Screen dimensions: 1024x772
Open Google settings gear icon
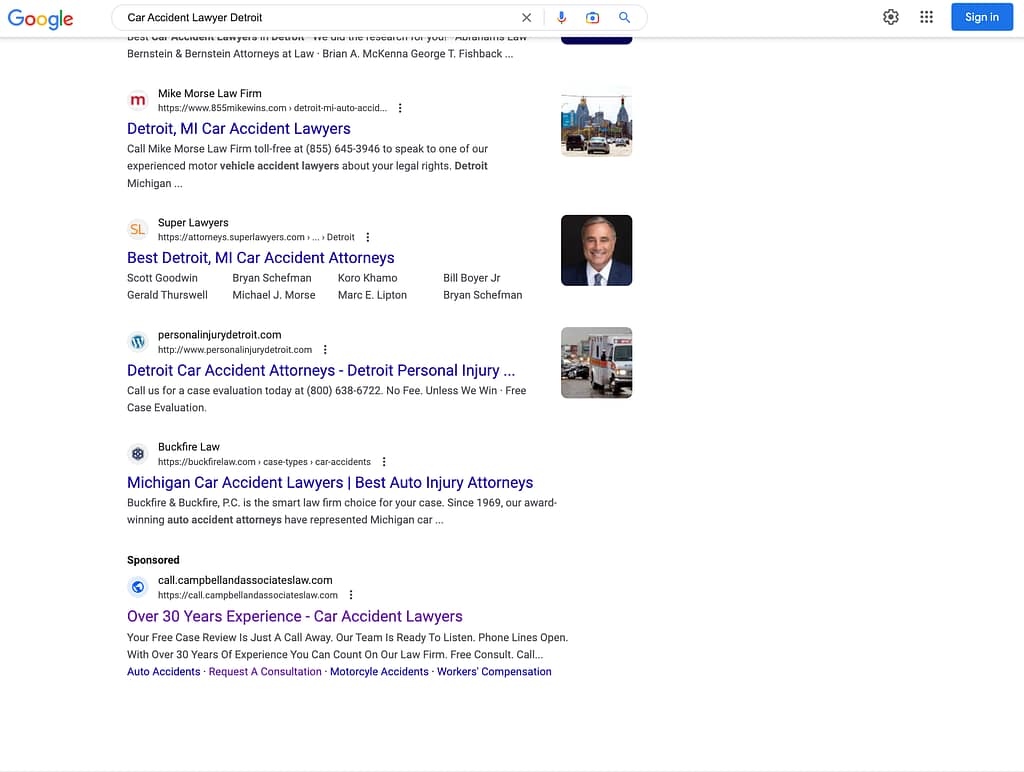(891, 17)
